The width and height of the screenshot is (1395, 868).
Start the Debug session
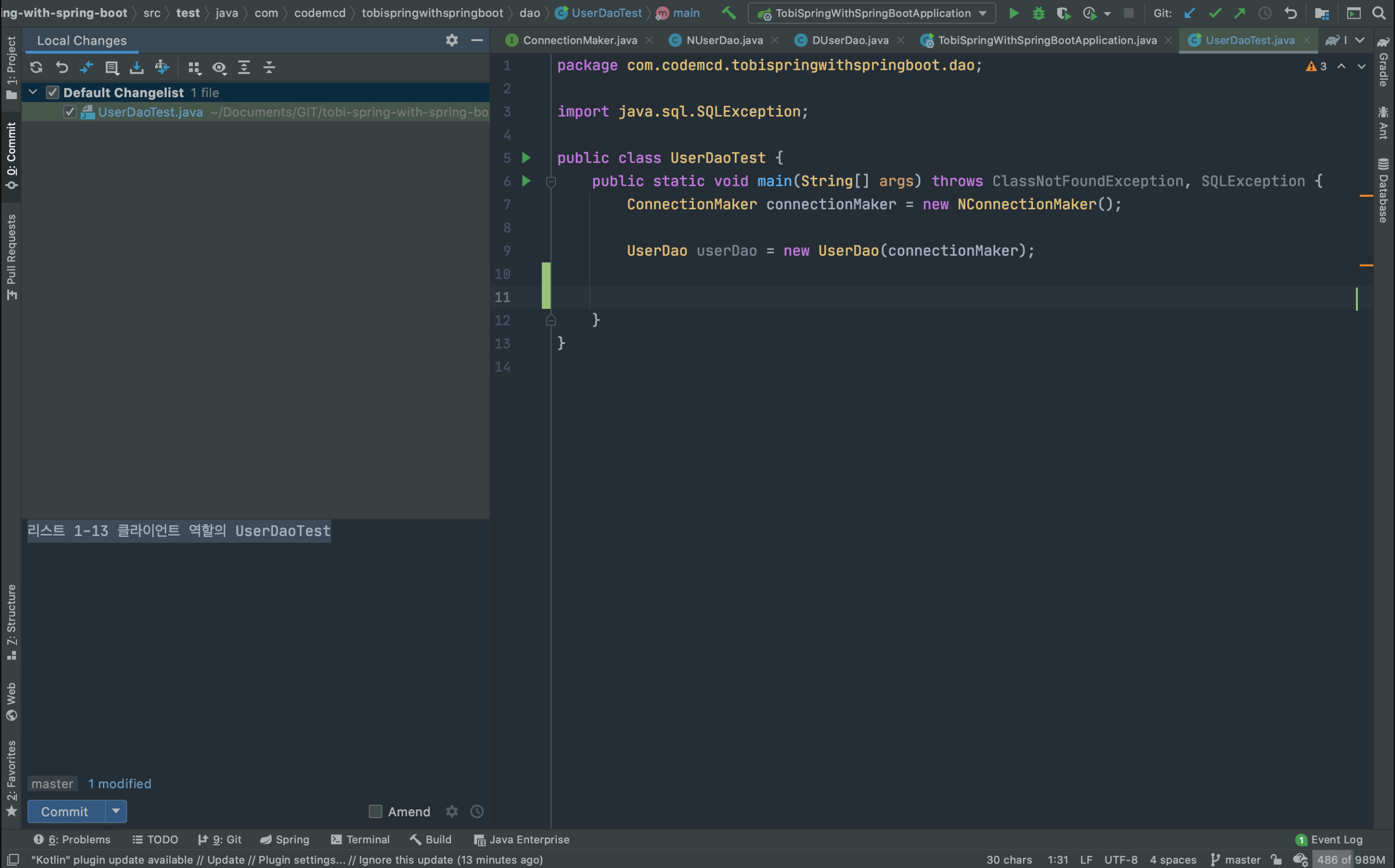pos(1039,13)
